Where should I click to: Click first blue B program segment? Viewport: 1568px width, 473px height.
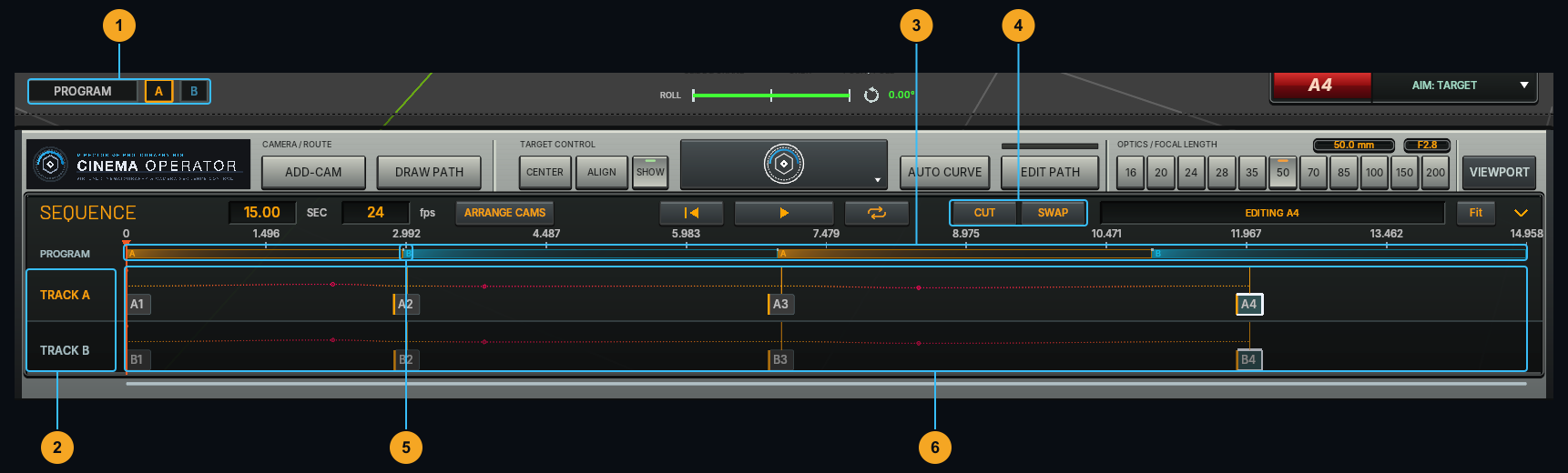pyautogui.click(x=590, y=254)
